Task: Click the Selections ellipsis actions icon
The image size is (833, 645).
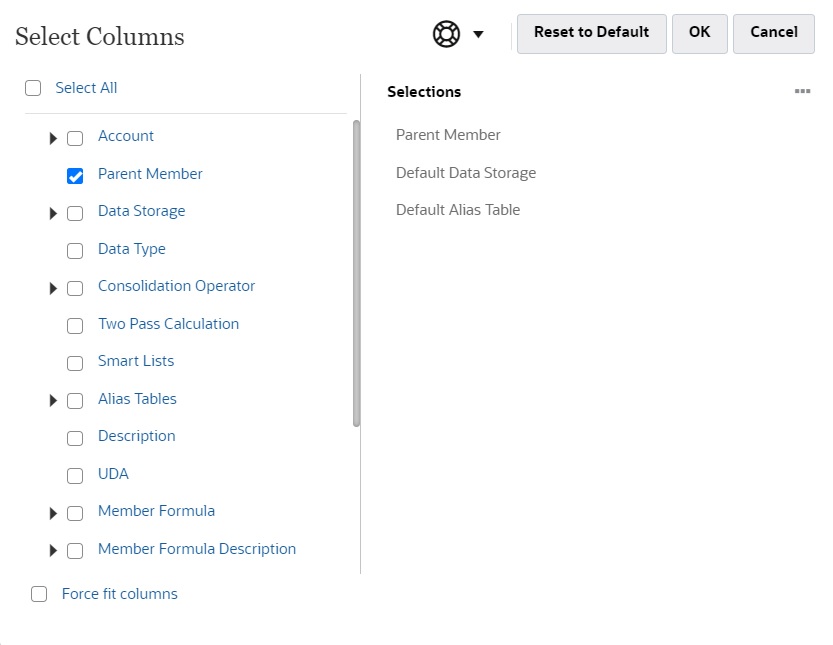Action: pos(802,90)
